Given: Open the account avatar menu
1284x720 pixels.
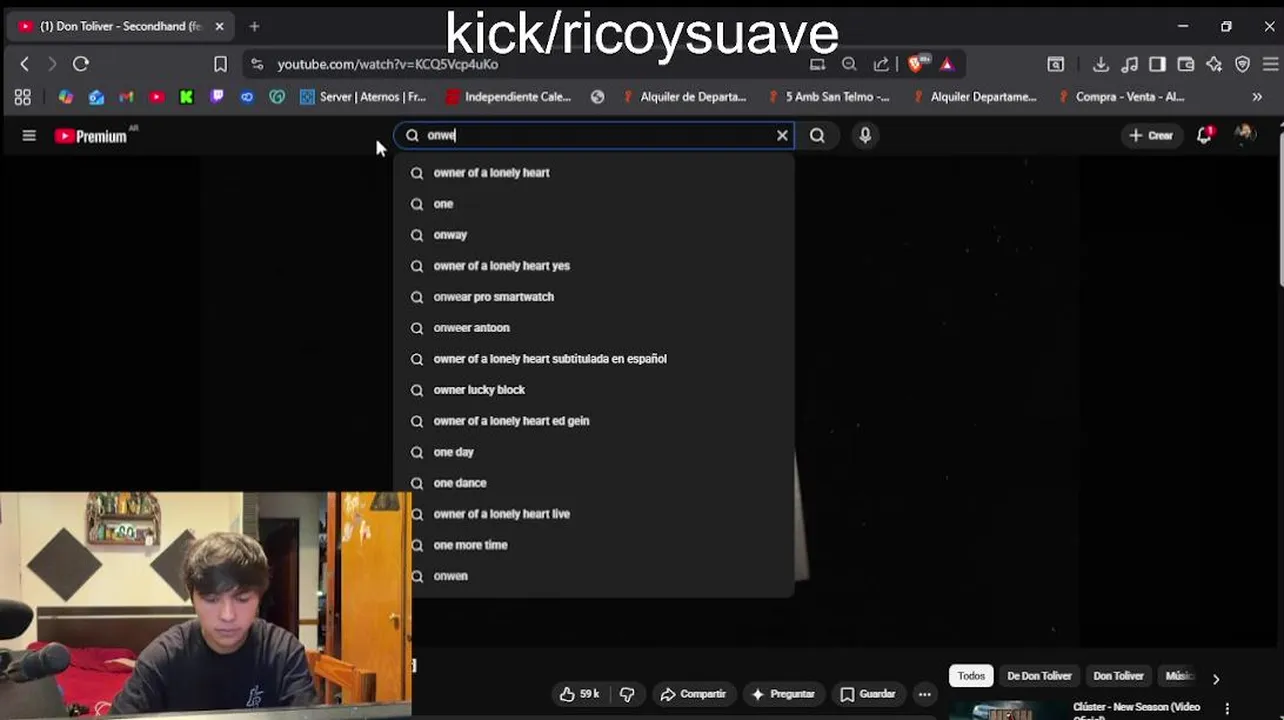Looking at the screenshot, I should coord(1245,135).
